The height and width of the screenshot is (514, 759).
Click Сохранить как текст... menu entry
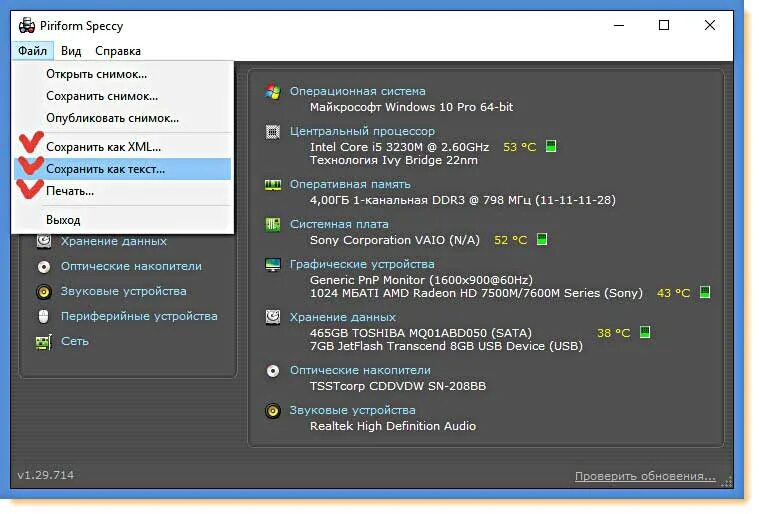click(122, 169)
